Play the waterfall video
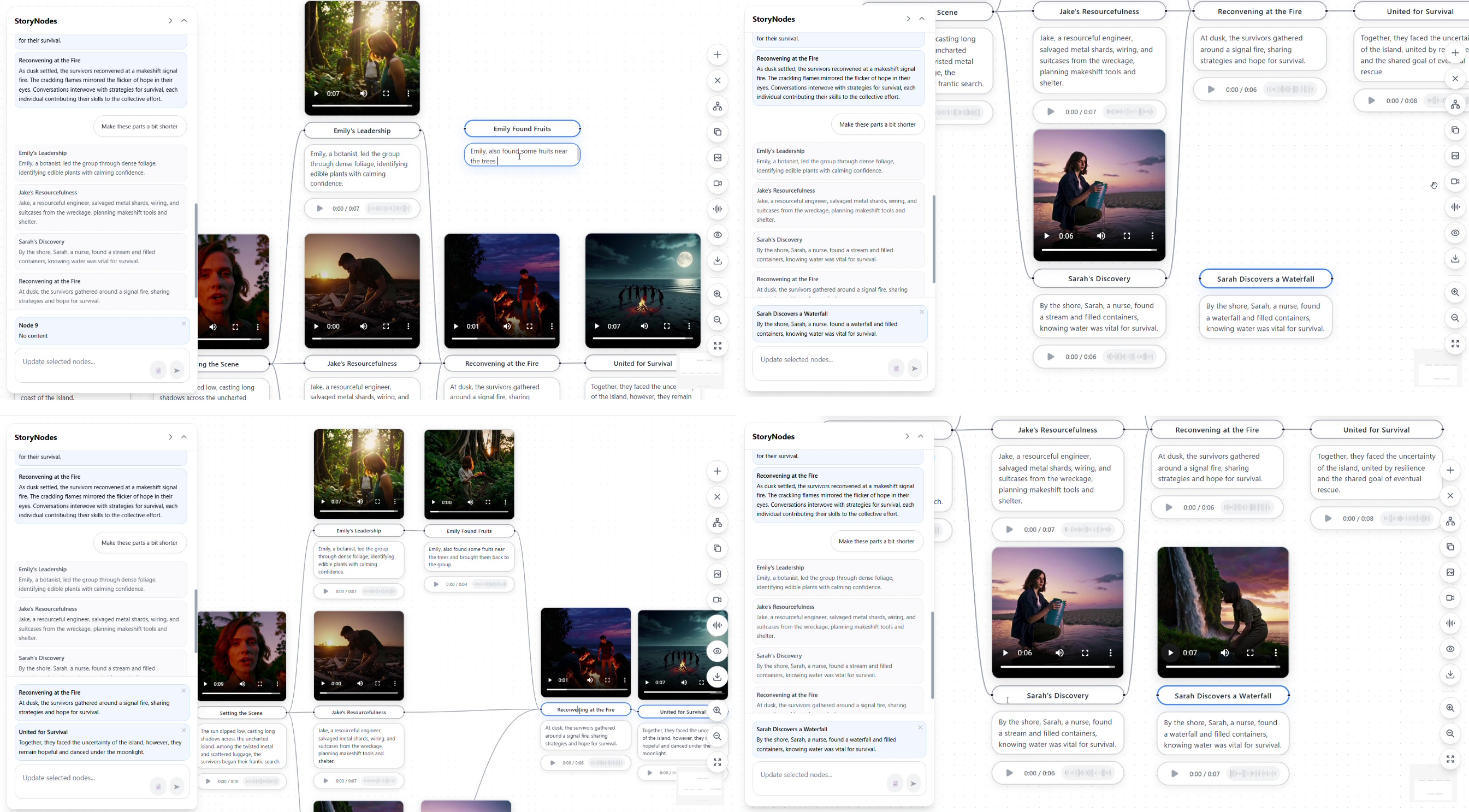Screen dimensions: 1469x812 pos(1170,653)
